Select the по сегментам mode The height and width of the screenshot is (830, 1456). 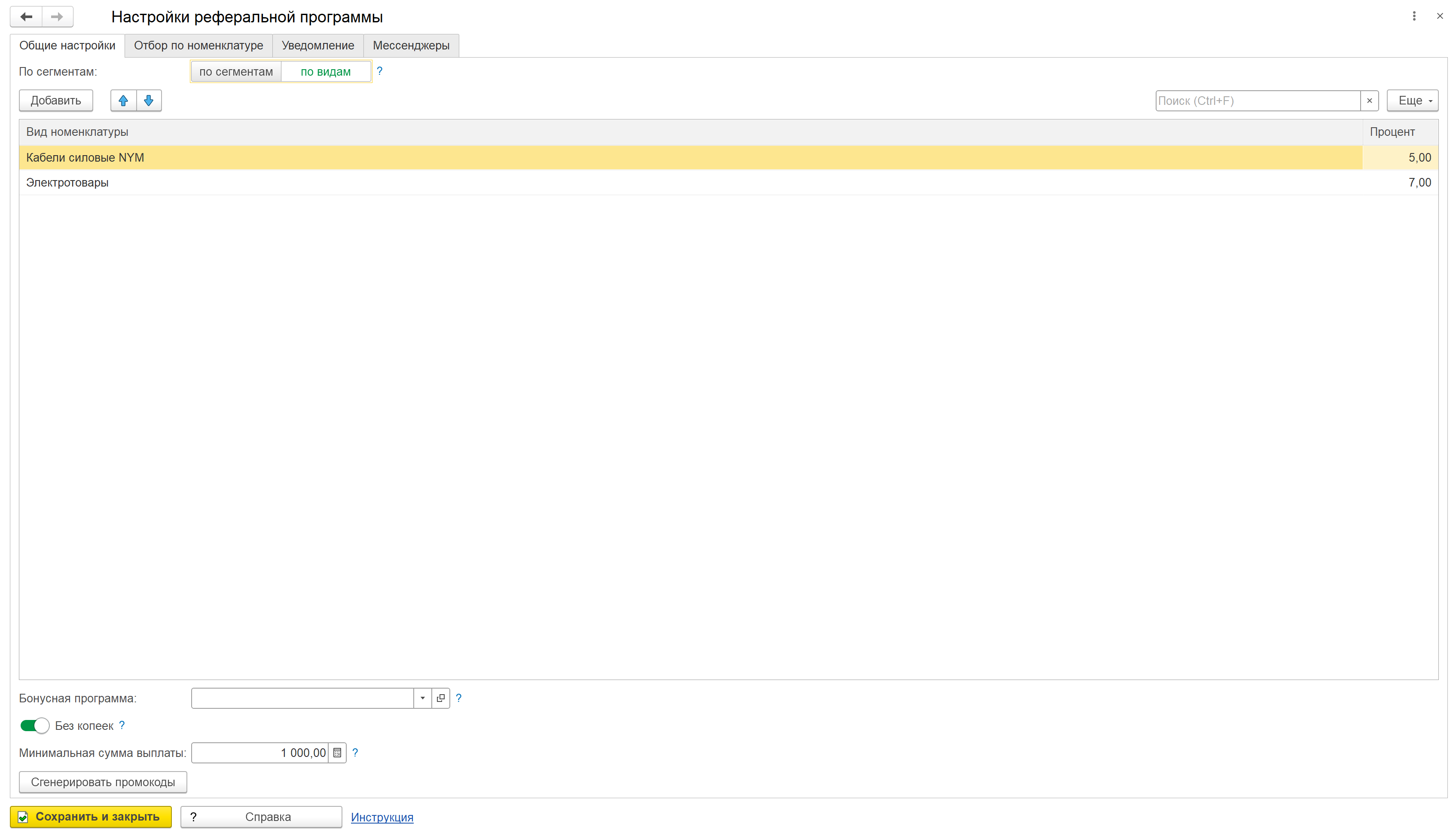click(x=236, y=72)
